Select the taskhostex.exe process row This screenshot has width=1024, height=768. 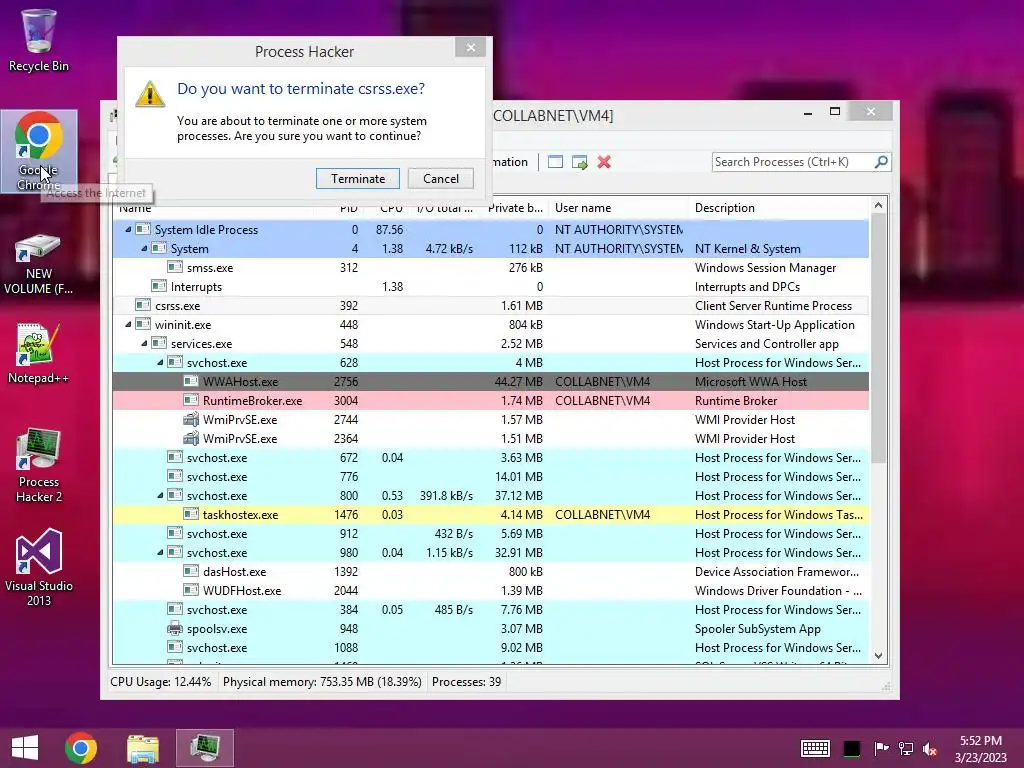point(490,515)
